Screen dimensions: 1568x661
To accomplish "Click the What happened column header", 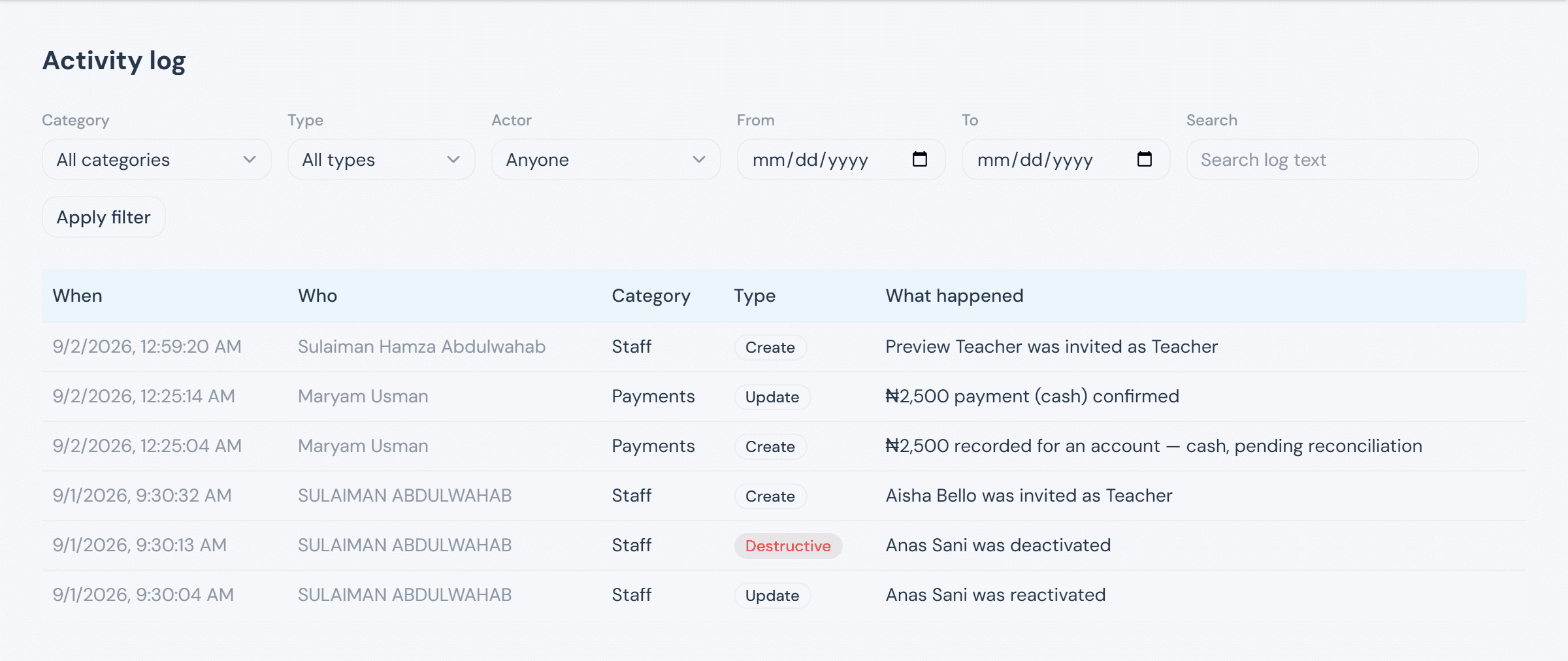I will pyautogui.click(x=955, y=296).
